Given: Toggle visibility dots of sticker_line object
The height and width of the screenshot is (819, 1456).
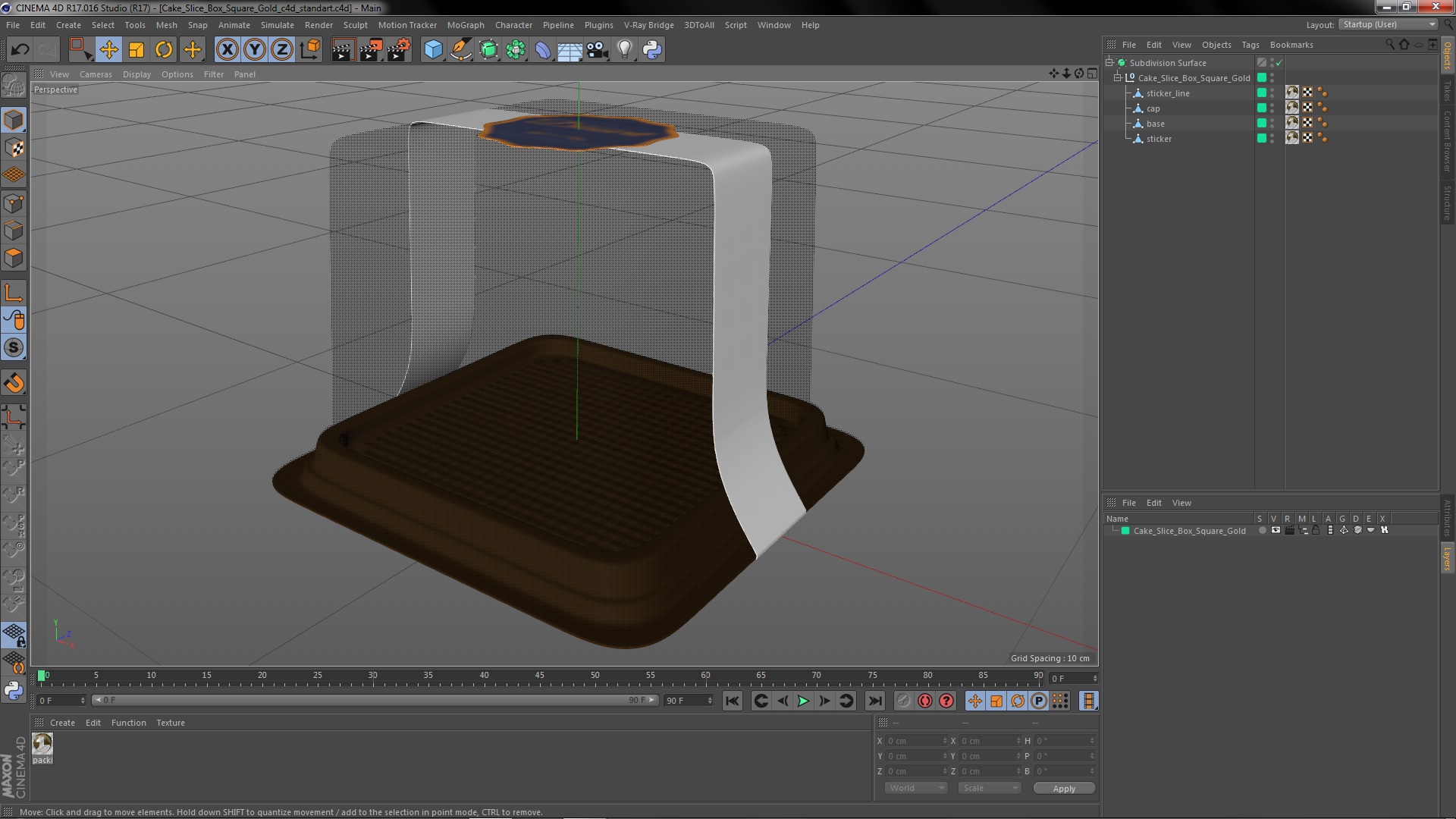Looking at the screenshot, I should click(1272, 93).
